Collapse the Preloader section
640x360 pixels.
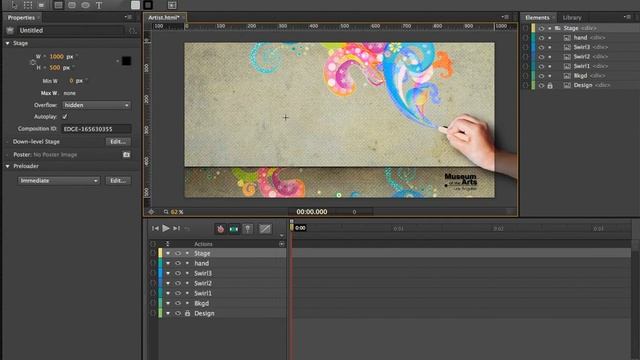click(x=7, y=166)
